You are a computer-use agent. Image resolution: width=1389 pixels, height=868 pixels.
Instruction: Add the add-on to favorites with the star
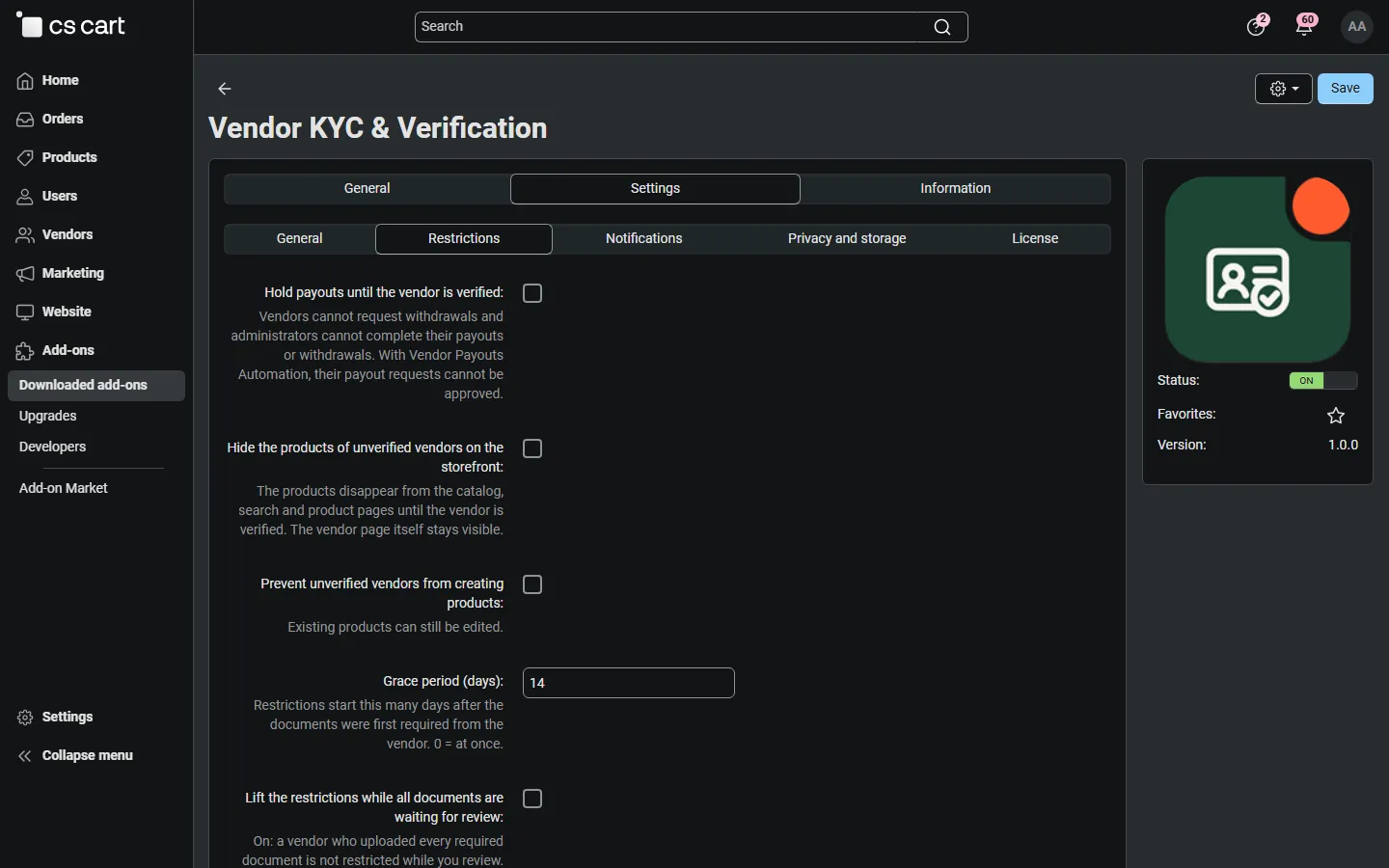coord(1336,416)
